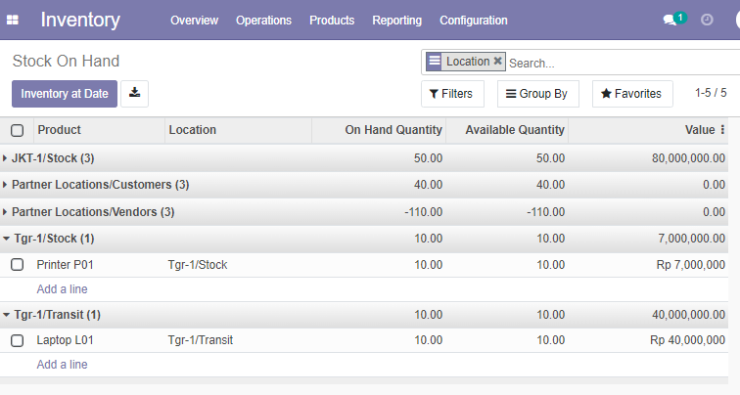Remove the Location filter tag
This screenshot has width=740, height=395.
coord(497,61)
